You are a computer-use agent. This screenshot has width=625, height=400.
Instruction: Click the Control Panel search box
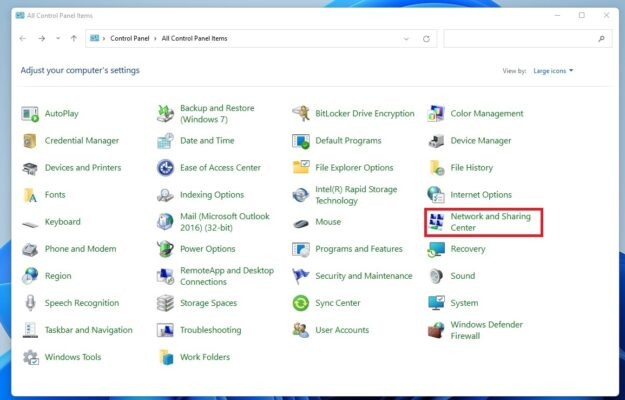coord(528,39)
